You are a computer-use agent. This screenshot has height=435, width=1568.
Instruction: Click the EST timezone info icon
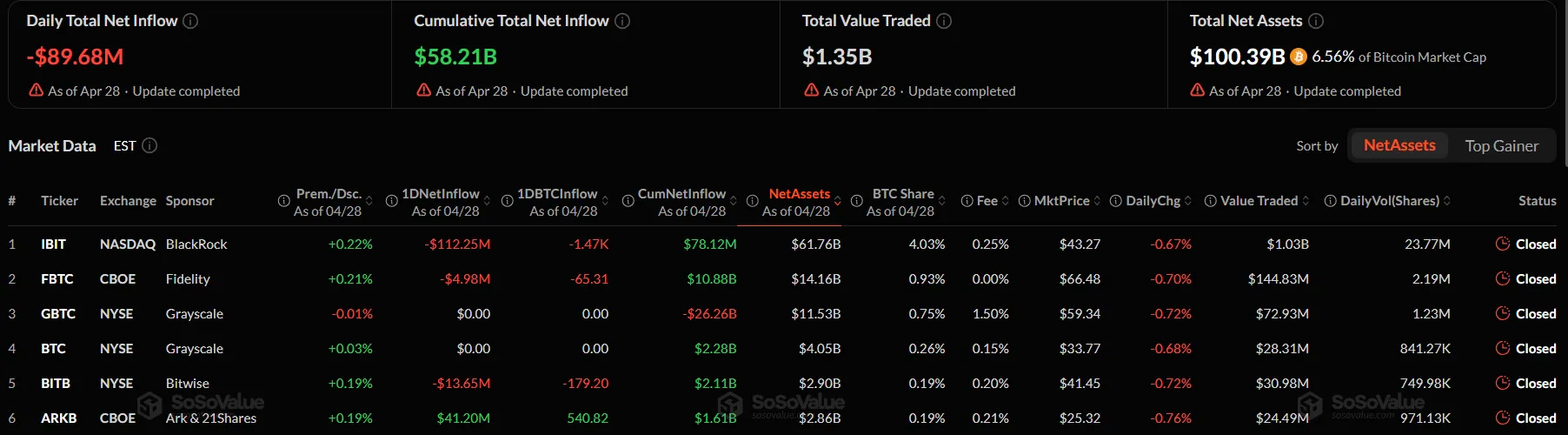149,145
